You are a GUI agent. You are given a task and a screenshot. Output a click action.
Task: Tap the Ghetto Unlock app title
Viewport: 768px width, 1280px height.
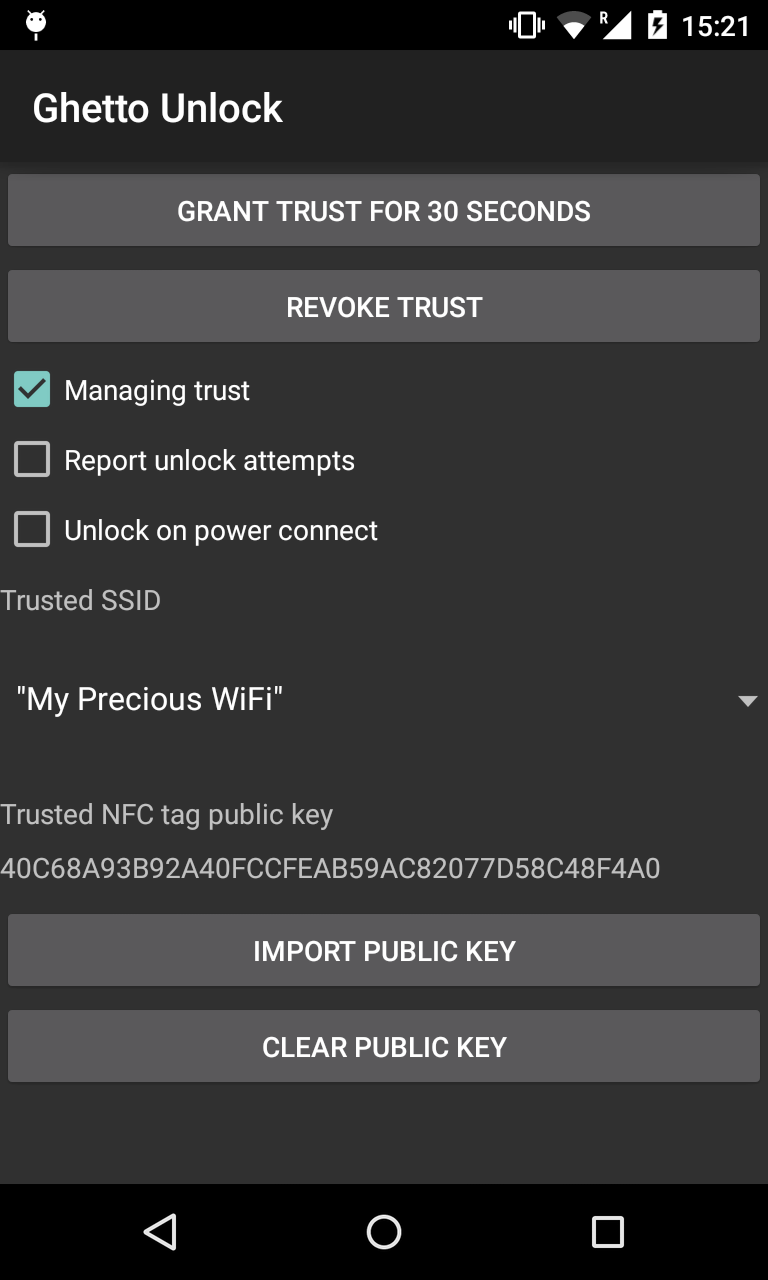point(158,108)
